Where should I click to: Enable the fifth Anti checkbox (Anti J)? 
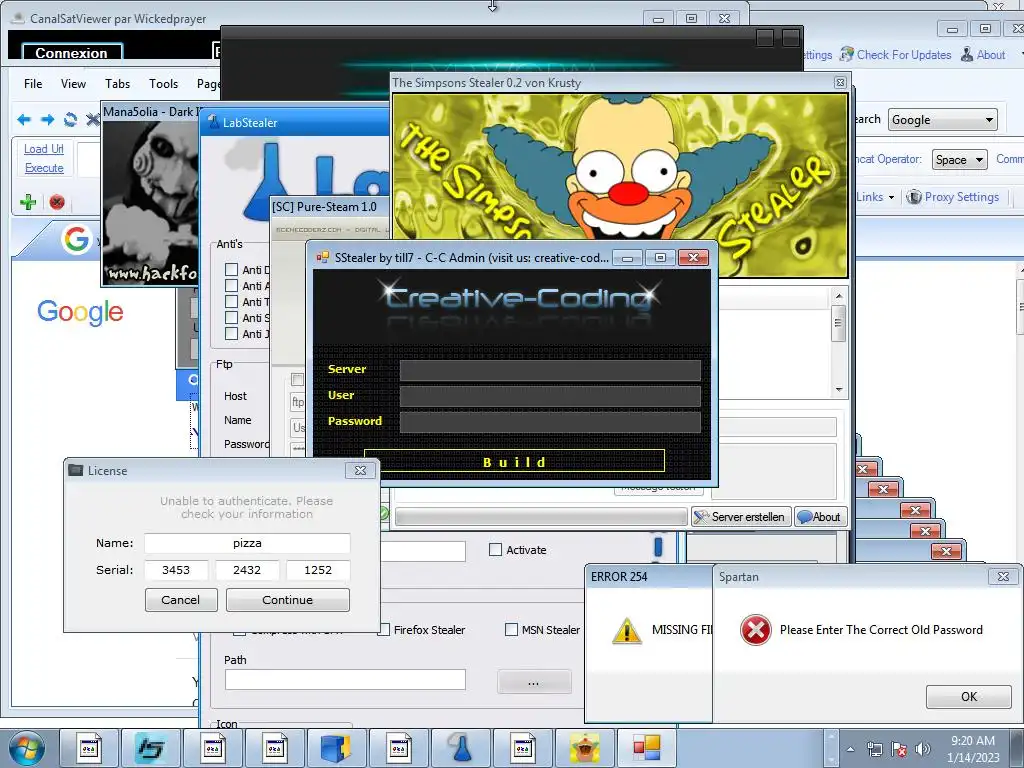[x=231, y=334]
